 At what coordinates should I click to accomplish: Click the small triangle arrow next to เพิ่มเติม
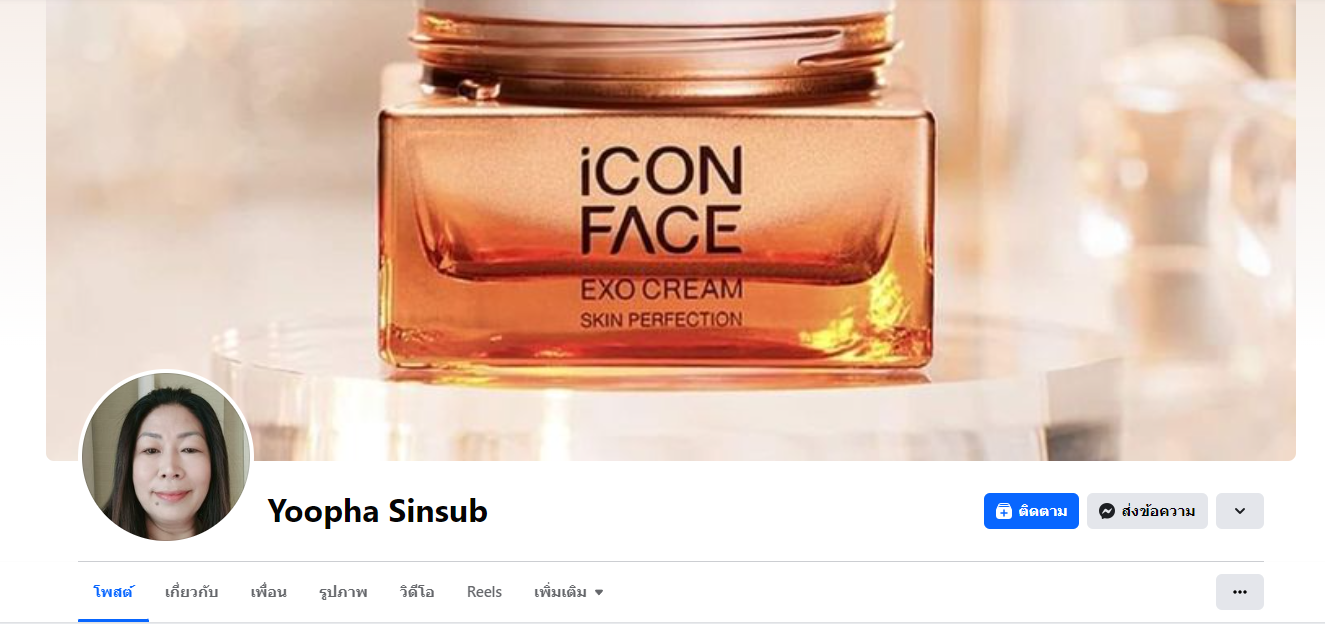click(599, 593)
